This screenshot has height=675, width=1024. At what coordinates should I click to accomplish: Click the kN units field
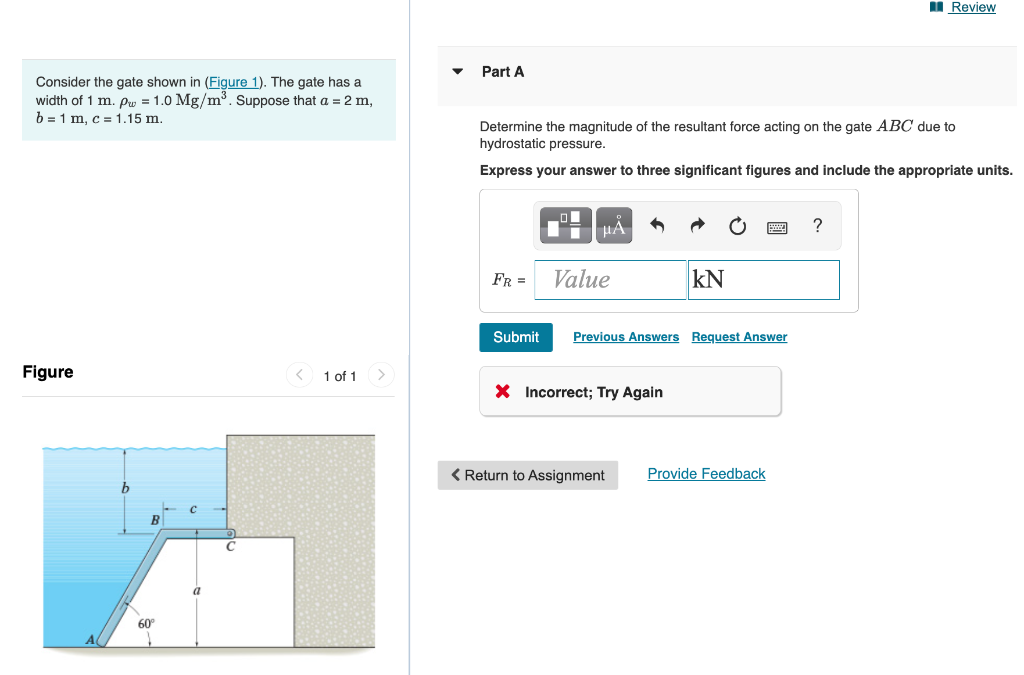tap(763, 280)
